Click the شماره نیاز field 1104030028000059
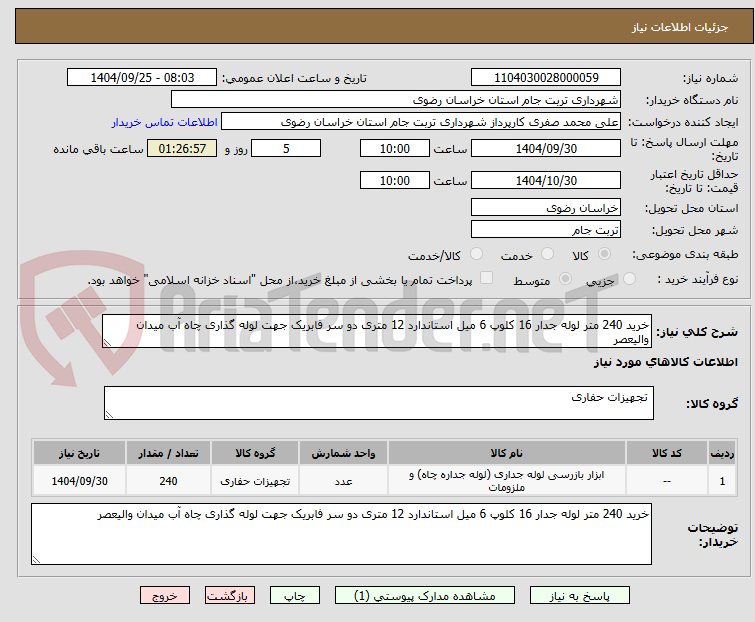755x622 pixels. [x=546, y=78]
